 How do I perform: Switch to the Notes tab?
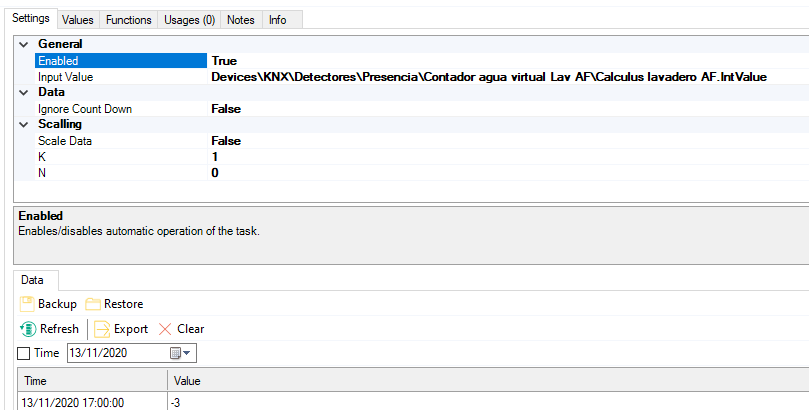241,20
